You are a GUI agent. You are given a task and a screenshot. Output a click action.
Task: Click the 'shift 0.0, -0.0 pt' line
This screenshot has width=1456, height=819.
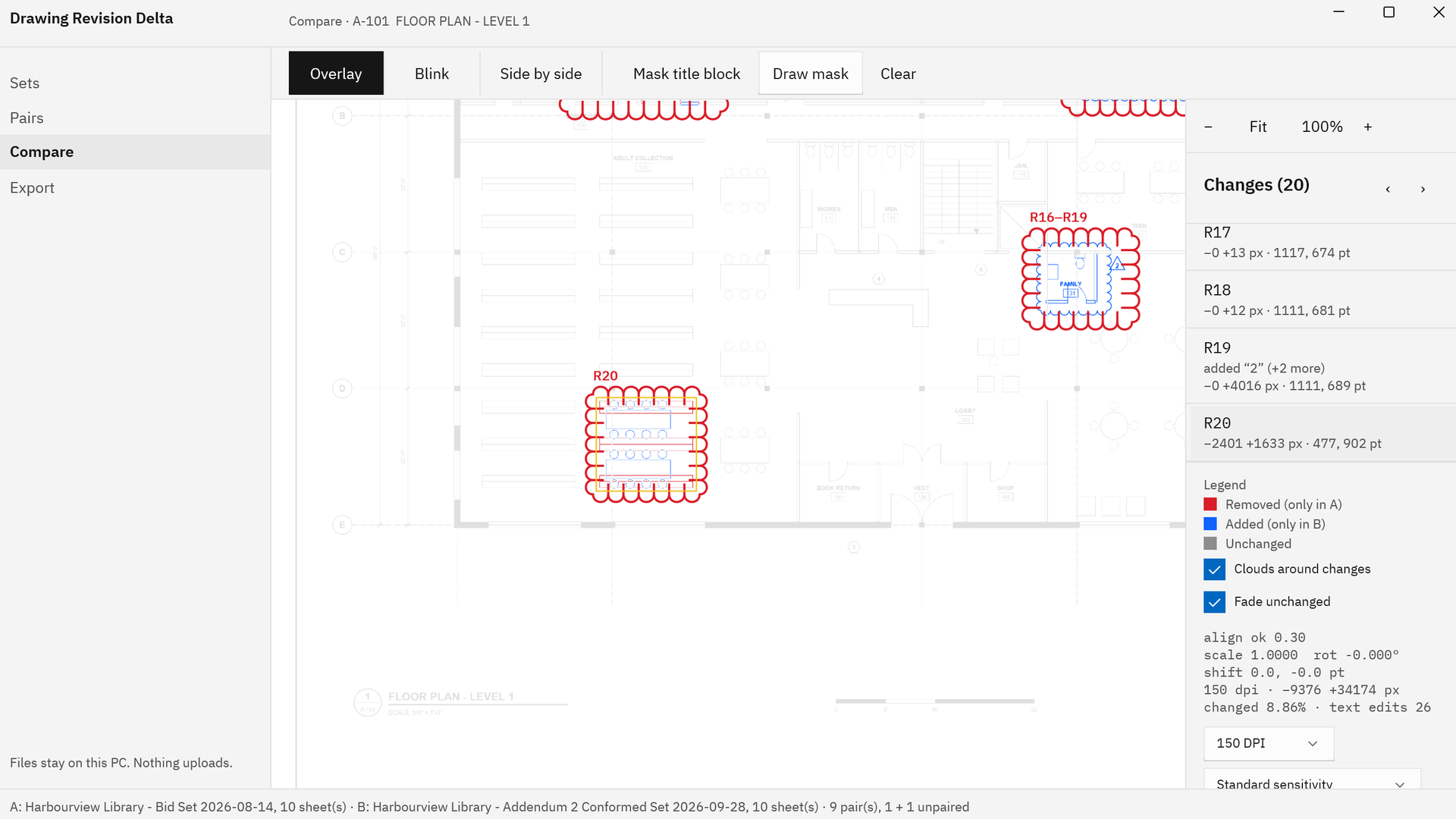pos(1274,673)
